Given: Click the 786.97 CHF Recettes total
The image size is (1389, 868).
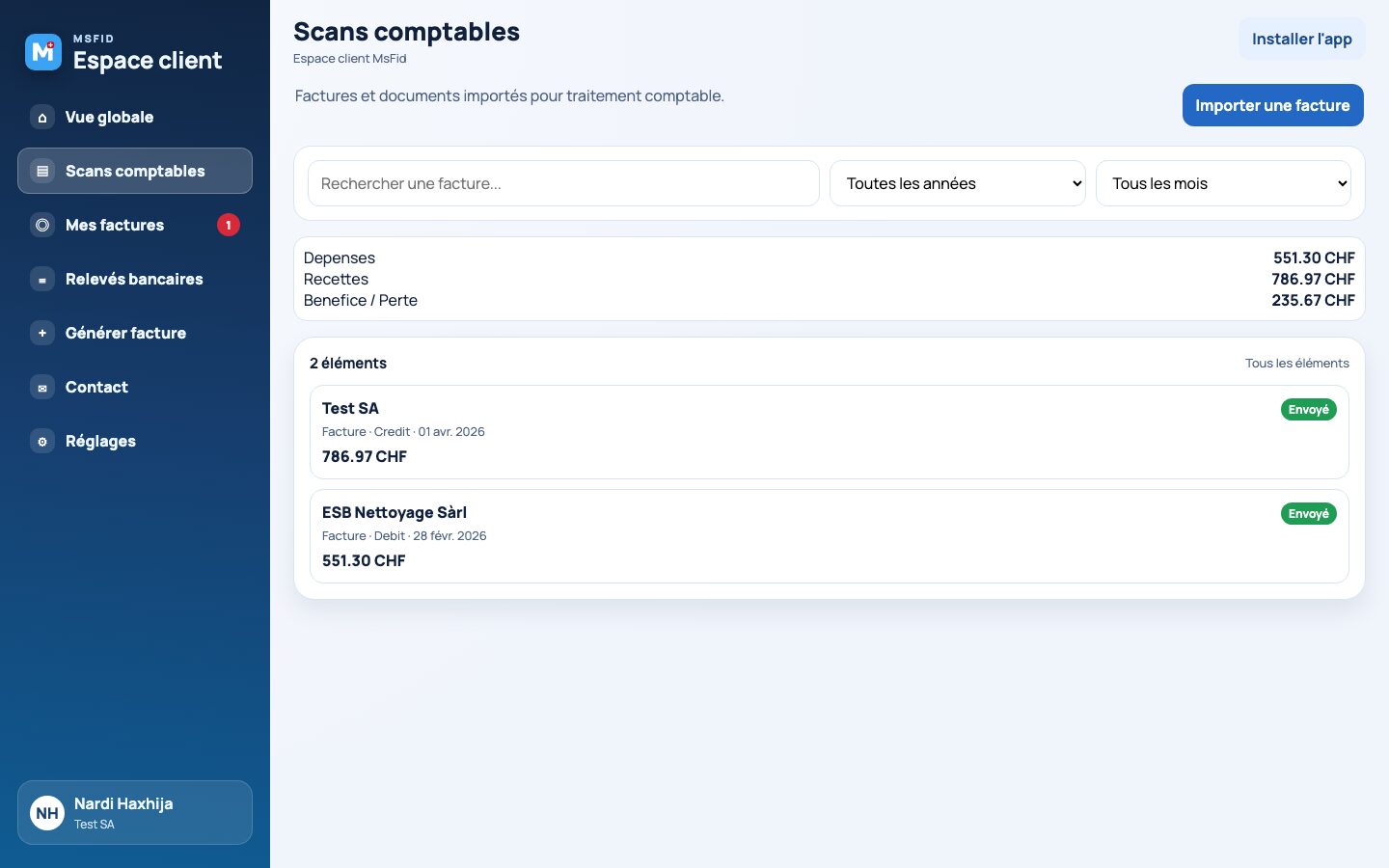Looking at the screenshot, I should [1313, 279].
